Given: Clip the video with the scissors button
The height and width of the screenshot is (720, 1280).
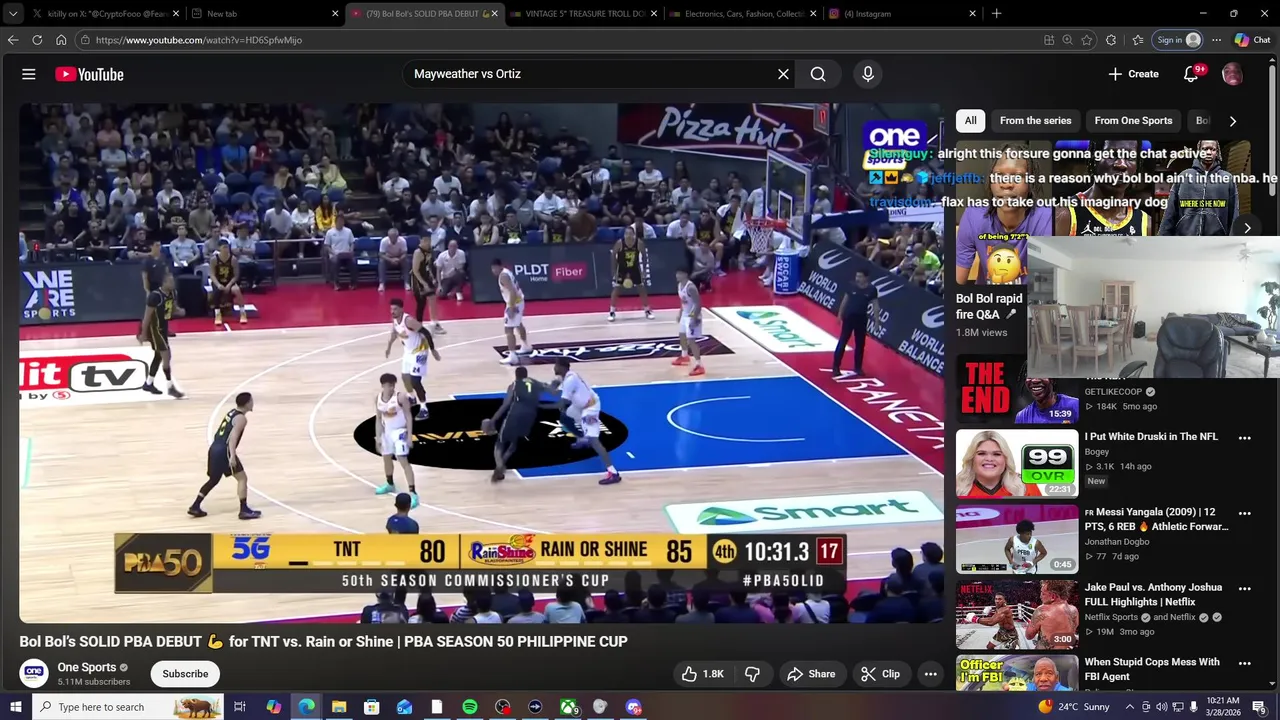Looking at the screenshot, I should click(880, 674).
